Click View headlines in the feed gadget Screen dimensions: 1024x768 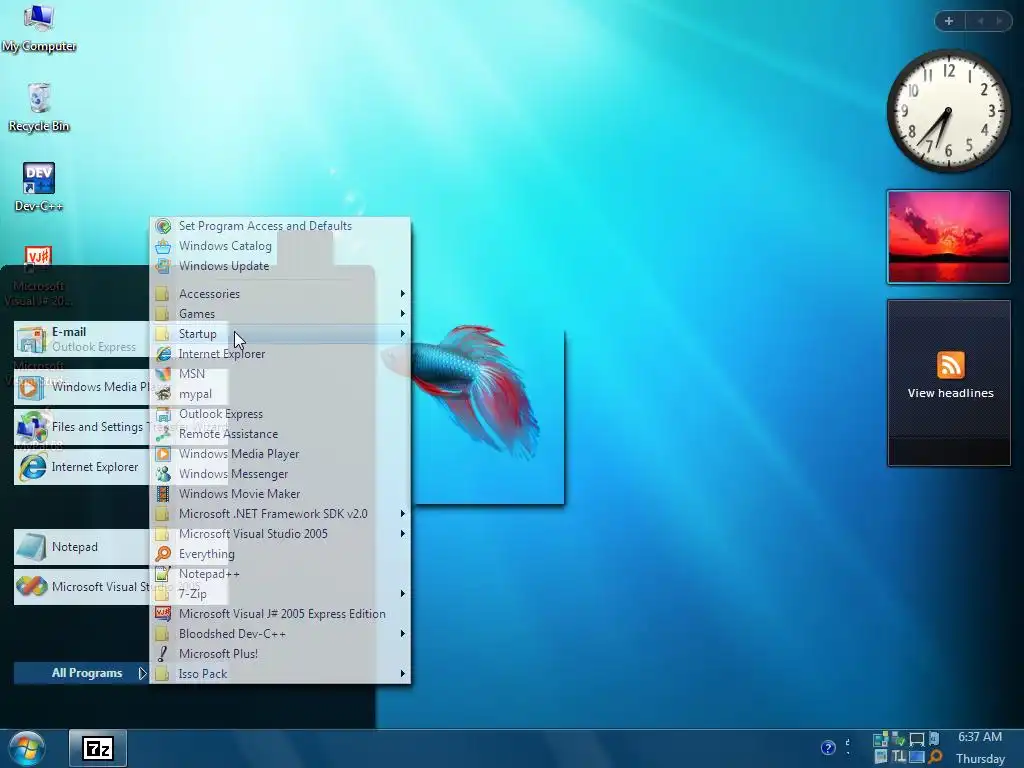pyautogui.click(x=950, y=393)
